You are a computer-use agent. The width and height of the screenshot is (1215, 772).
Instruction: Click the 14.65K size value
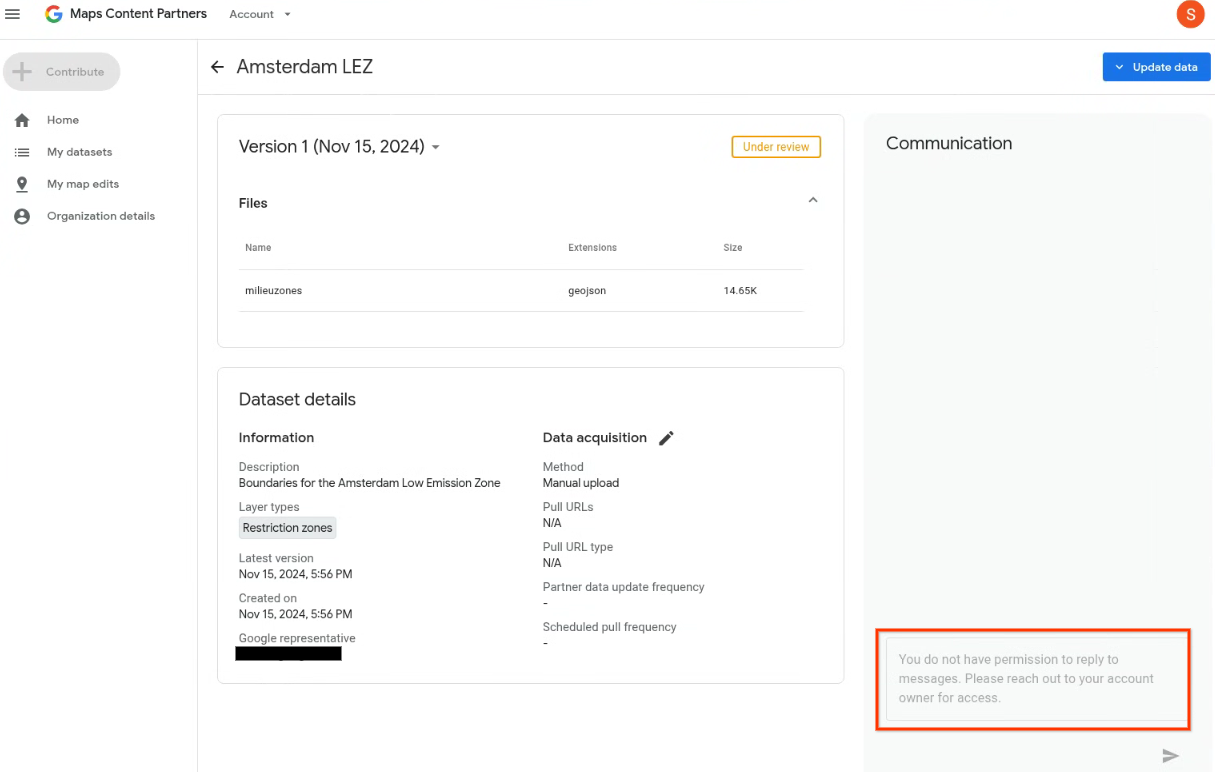click(741, 290)
